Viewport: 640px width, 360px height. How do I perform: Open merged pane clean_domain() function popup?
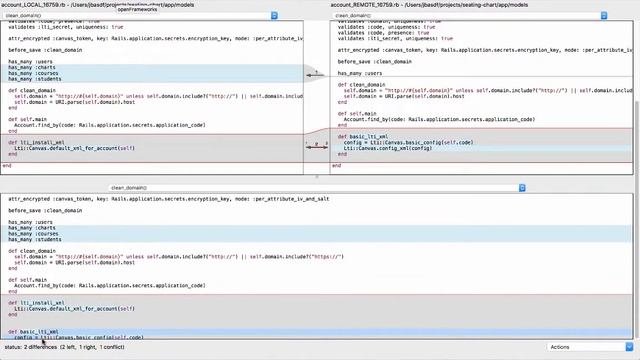(x=317, y=188)
